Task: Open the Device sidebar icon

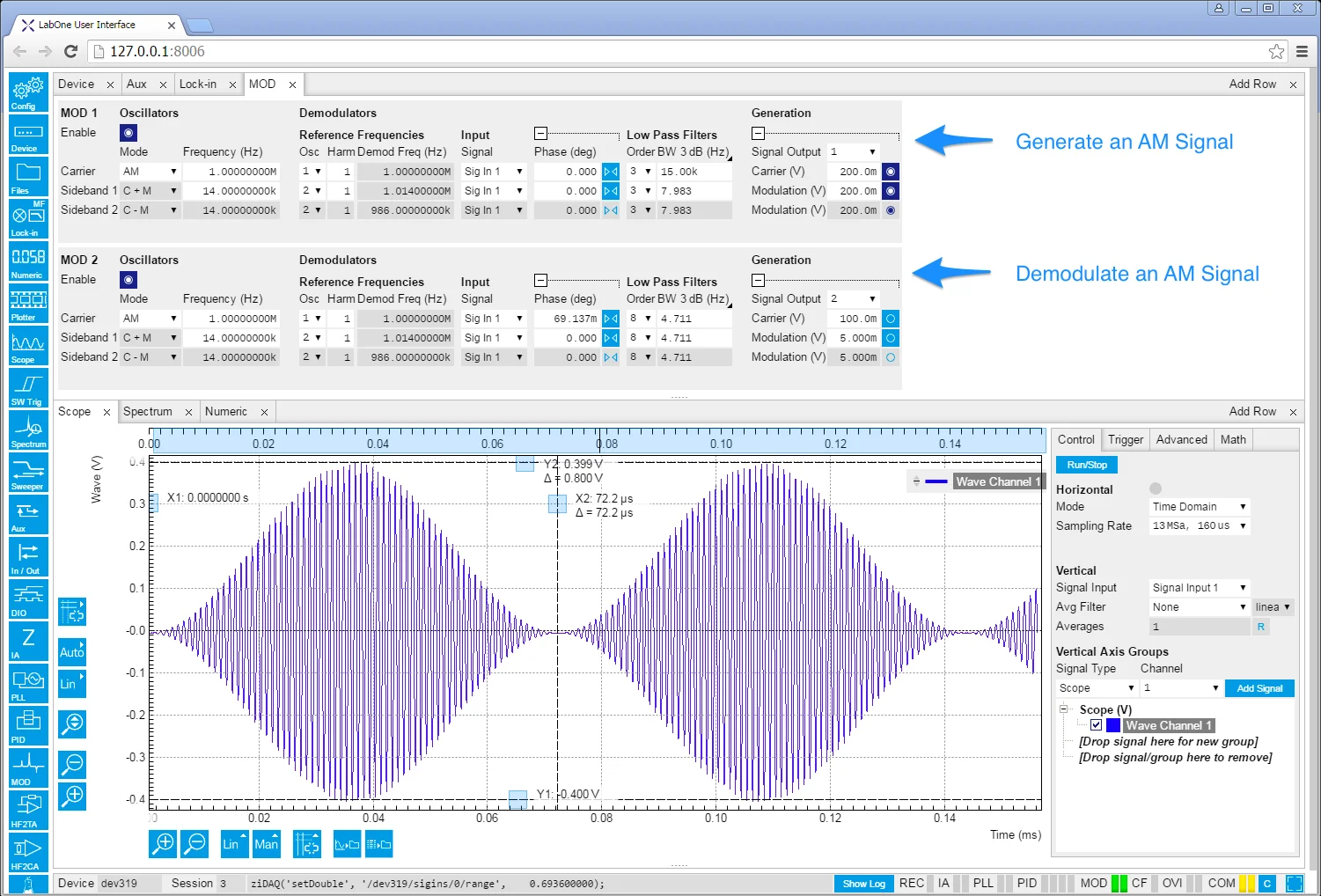Action: pos(28,135)
